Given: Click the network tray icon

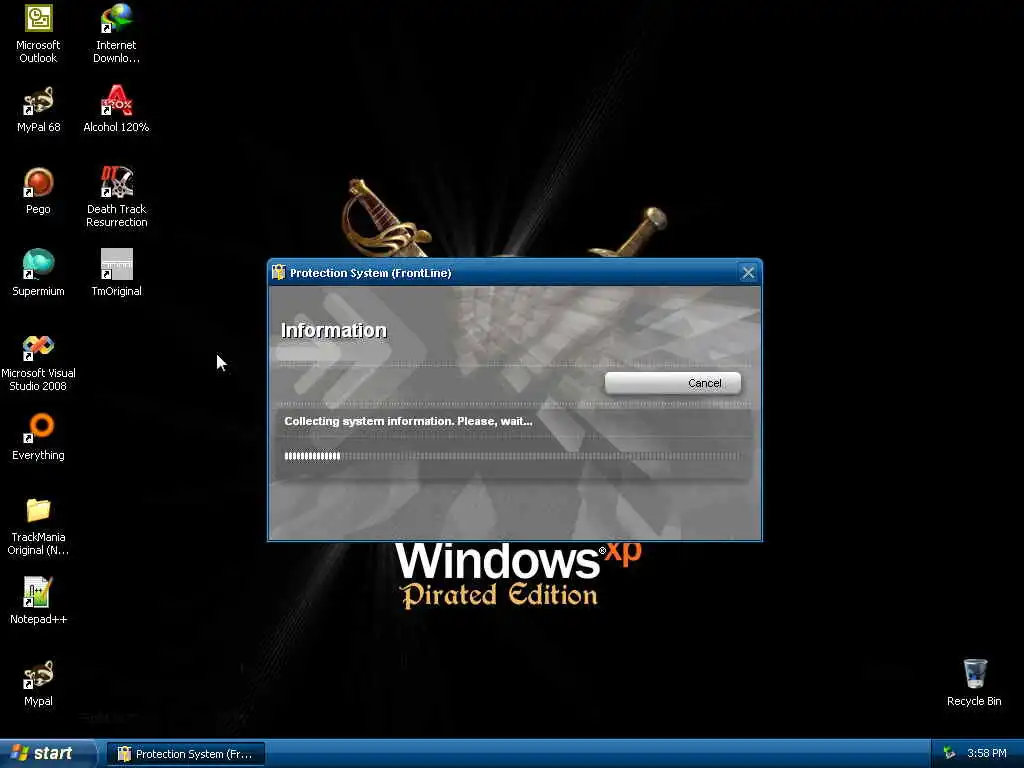Looking at the screenshot, I should click(949, 754).
